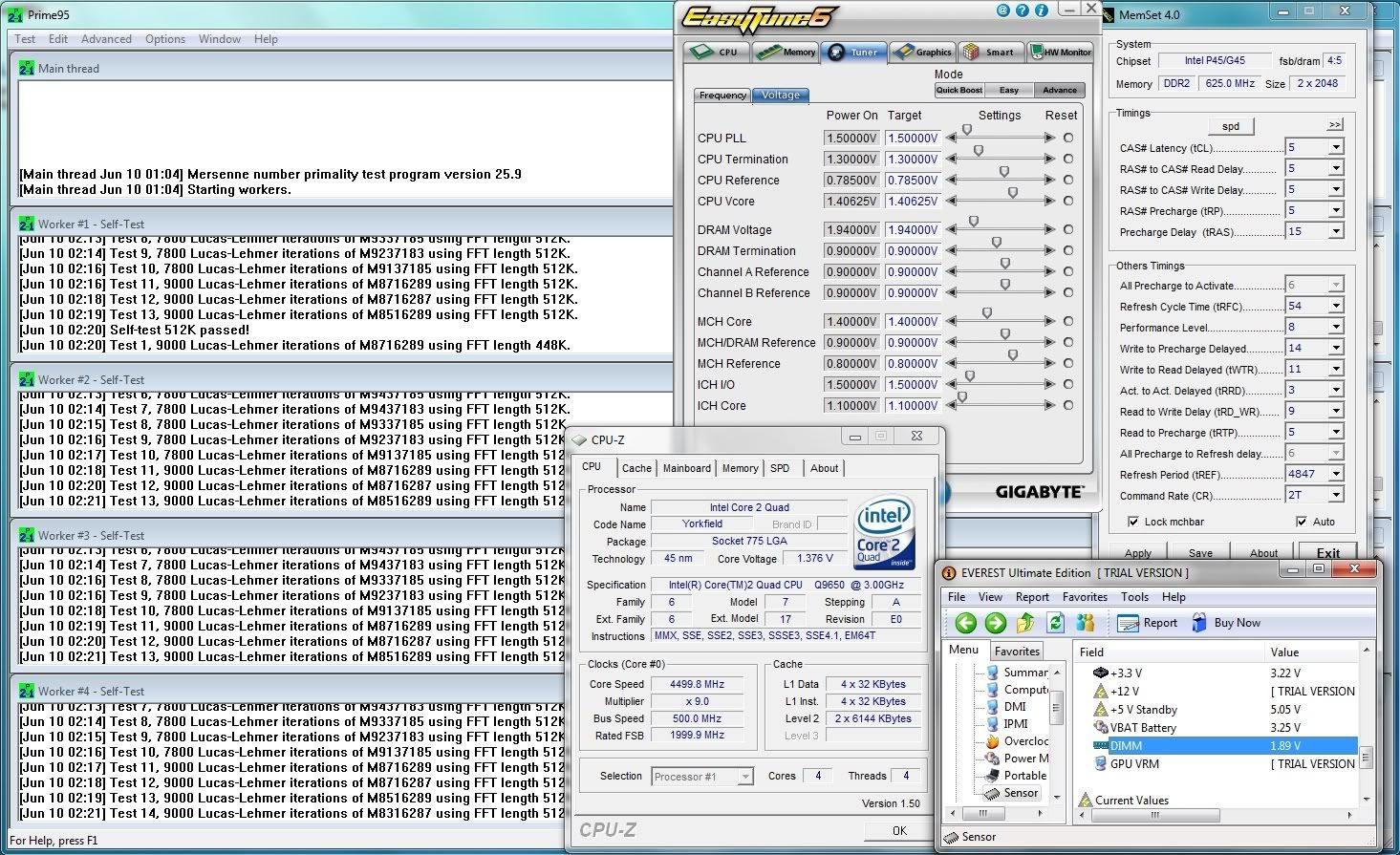1400x855 pixels.
Task: Click EVEREST refresh icon
Action: [1055, 623]
